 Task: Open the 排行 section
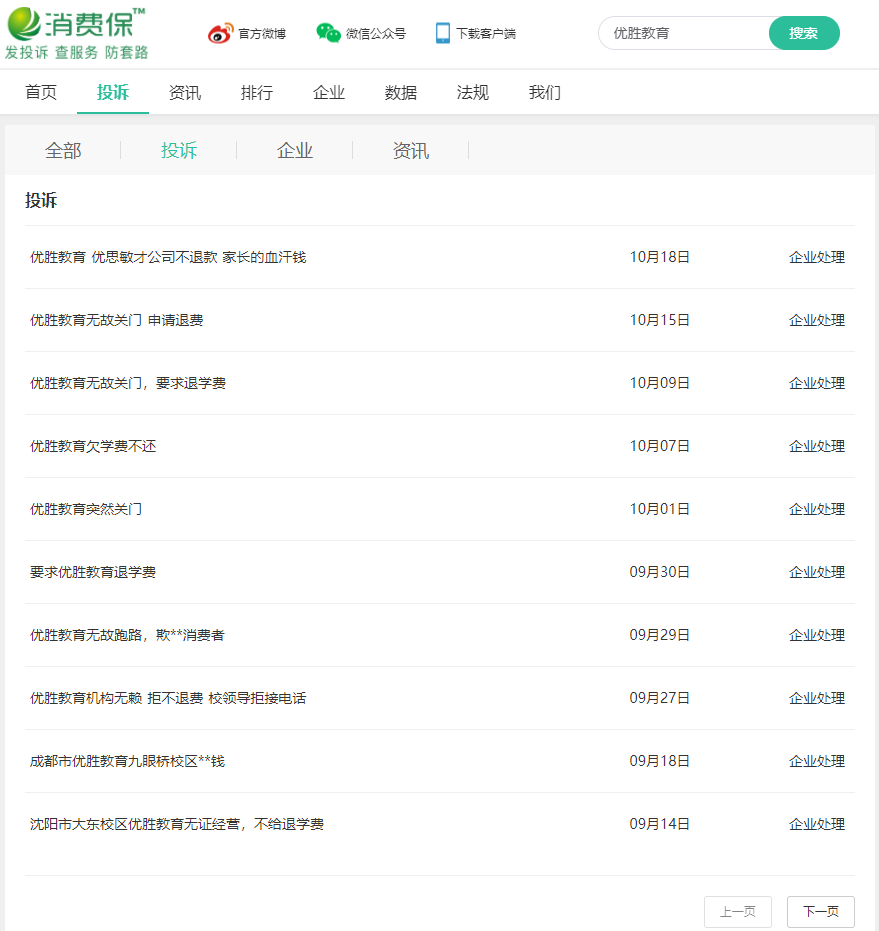[x=257, y=92]
